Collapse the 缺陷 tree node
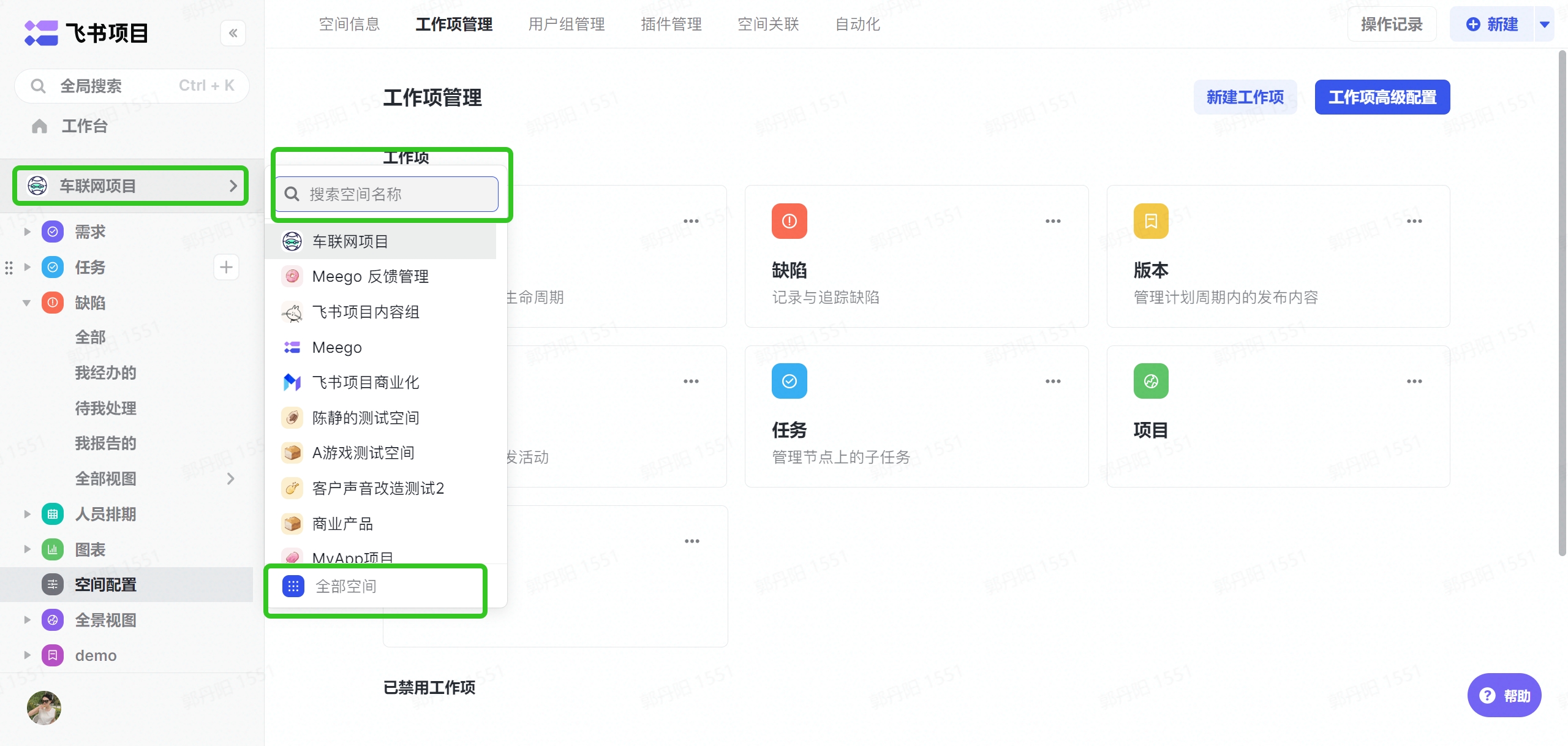The height and width of the screenshot is (746, 1568). (27, 303)
